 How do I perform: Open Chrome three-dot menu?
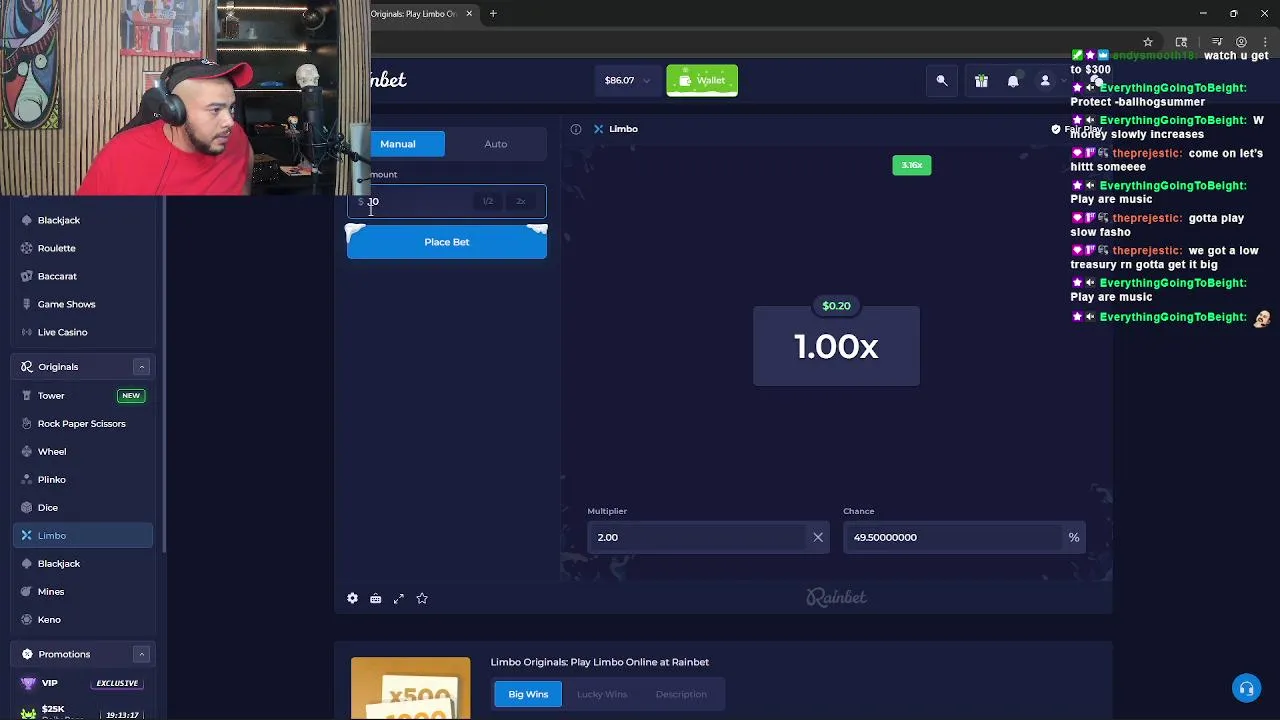click(x=1265, y=42)
